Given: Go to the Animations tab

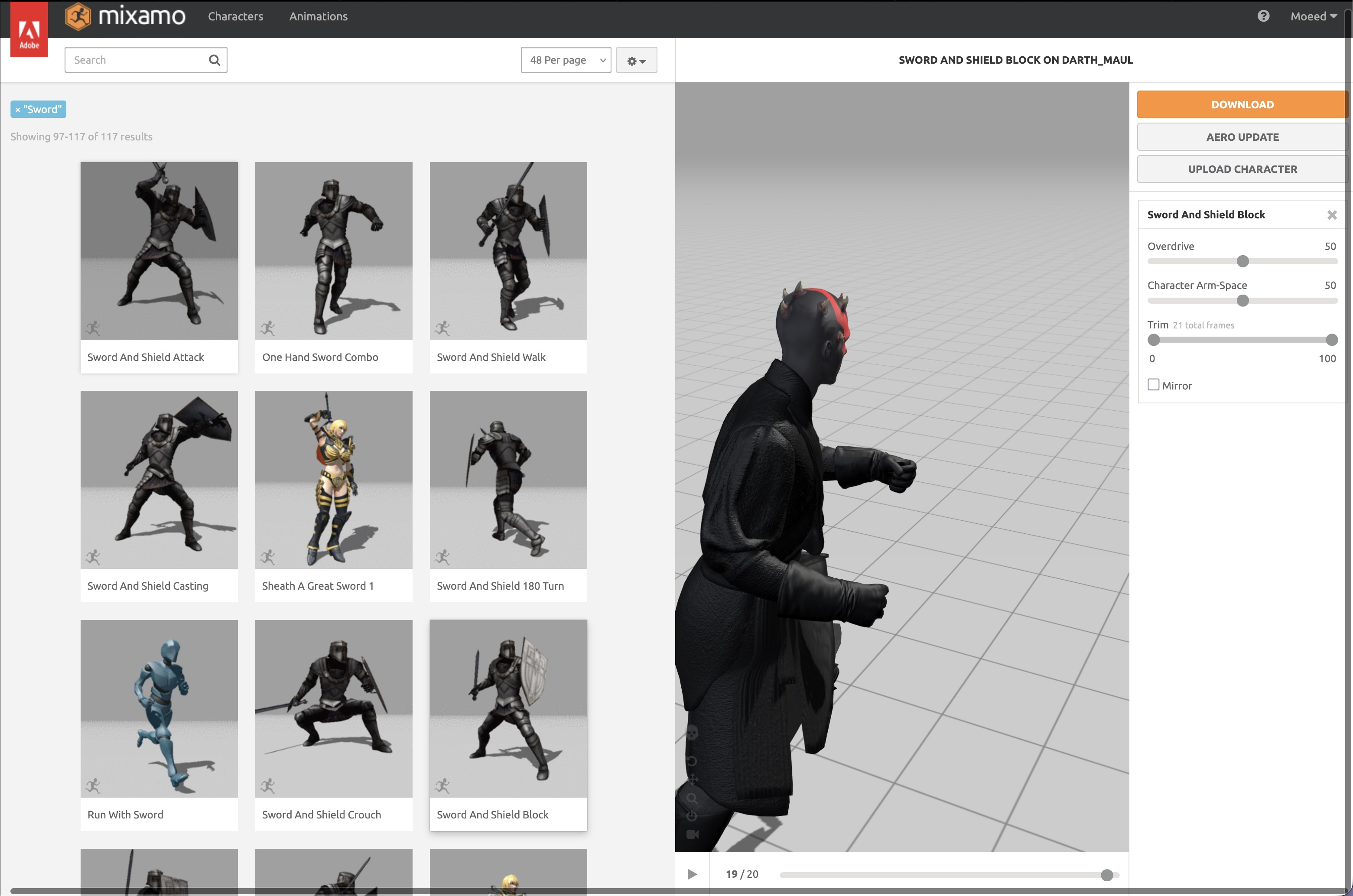Looking at the screenshot, I should 319,16.
